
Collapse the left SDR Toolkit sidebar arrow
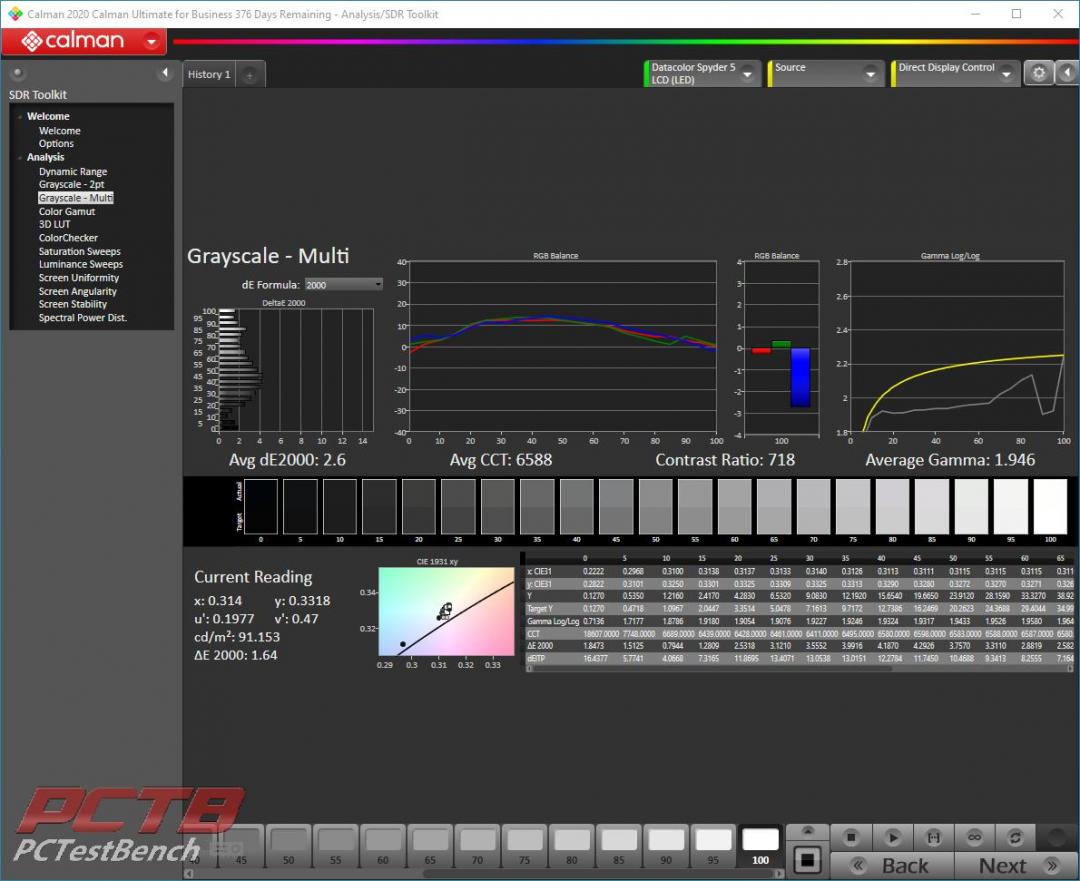pos(165,74)
